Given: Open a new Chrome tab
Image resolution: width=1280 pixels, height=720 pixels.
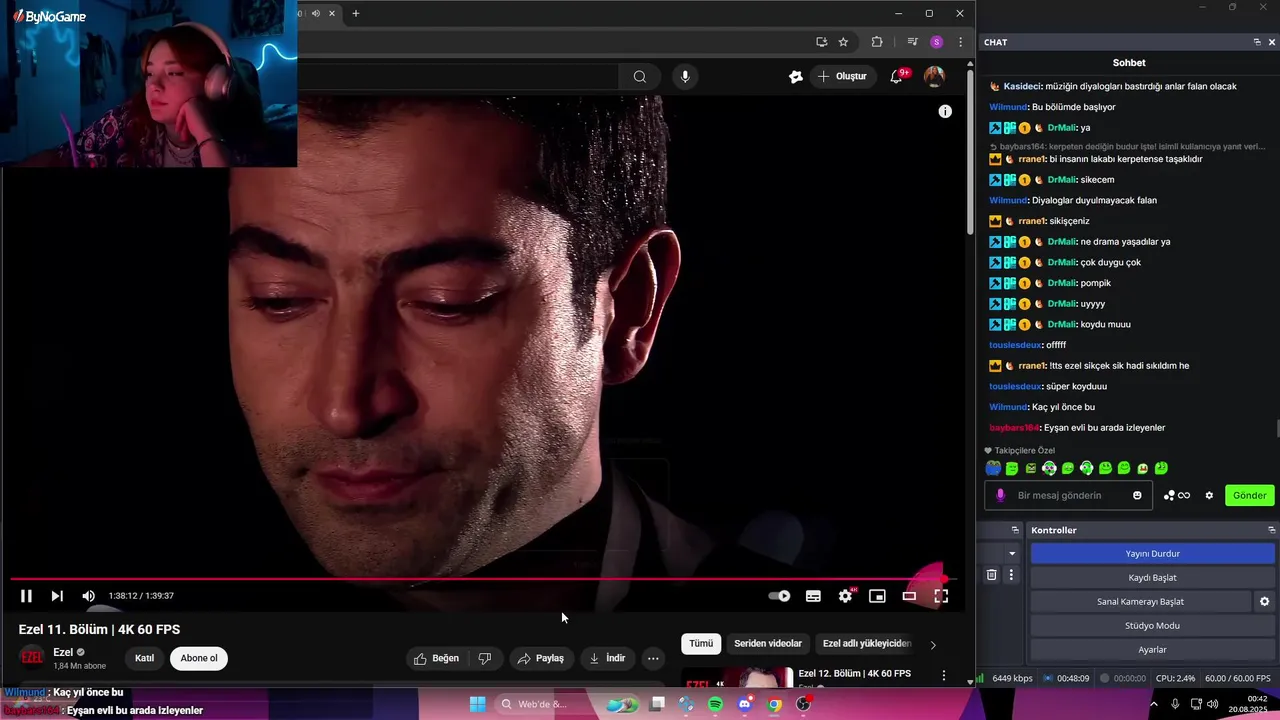Looking at the screenshot, I should 355,13.
